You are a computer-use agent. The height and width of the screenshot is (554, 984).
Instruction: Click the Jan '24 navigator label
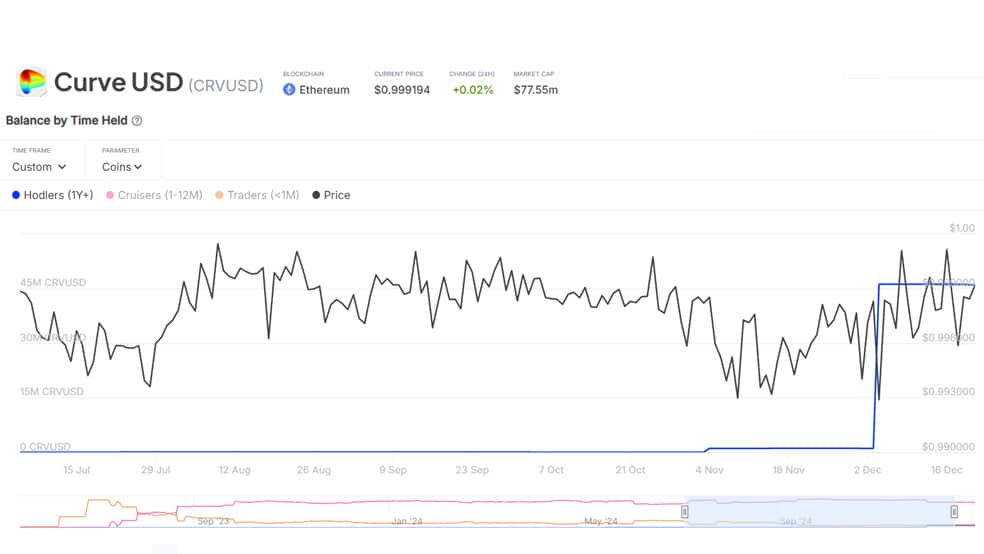tap(407, 521)
